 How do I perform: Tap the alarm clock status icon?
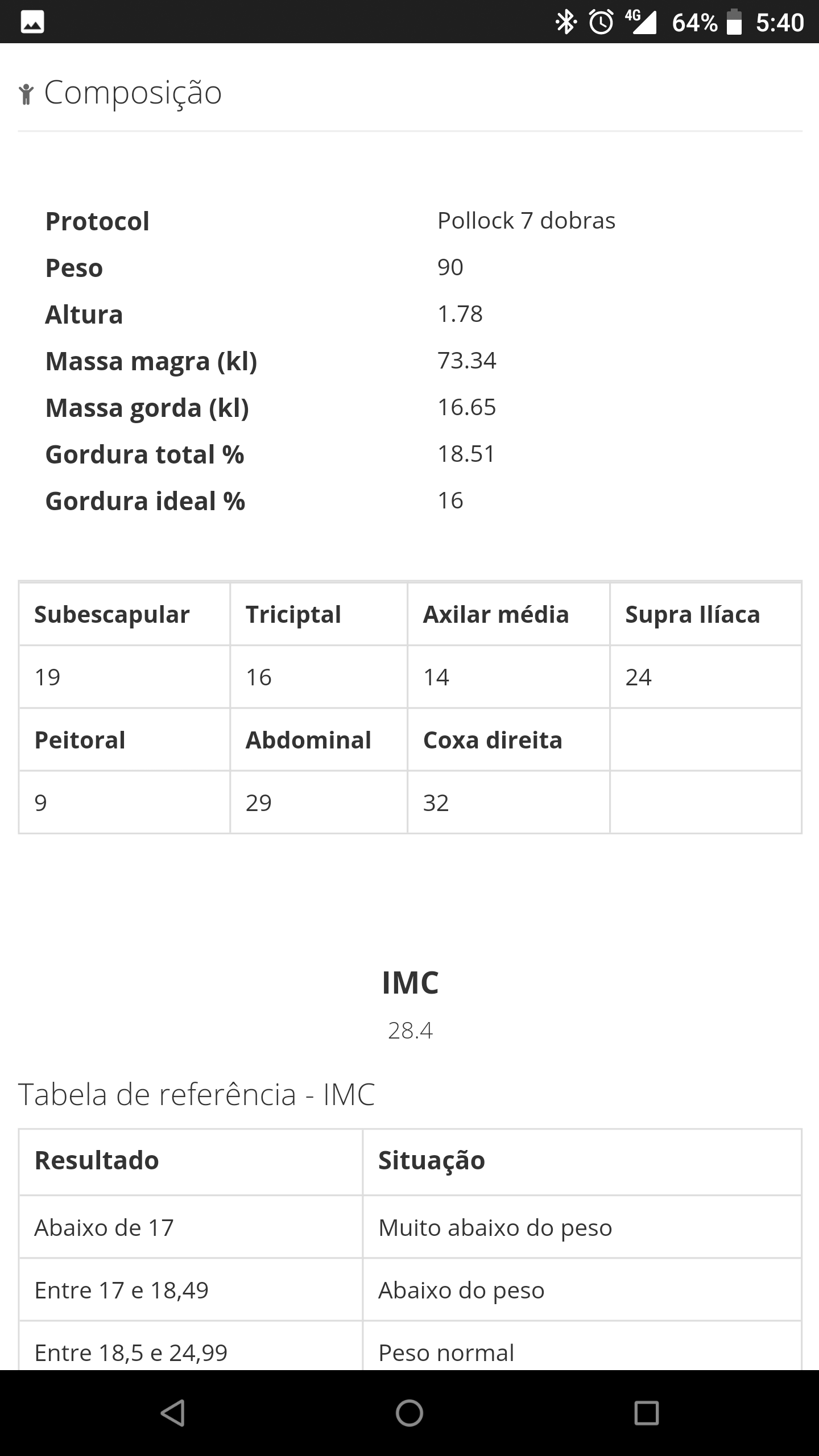point(601,22)
